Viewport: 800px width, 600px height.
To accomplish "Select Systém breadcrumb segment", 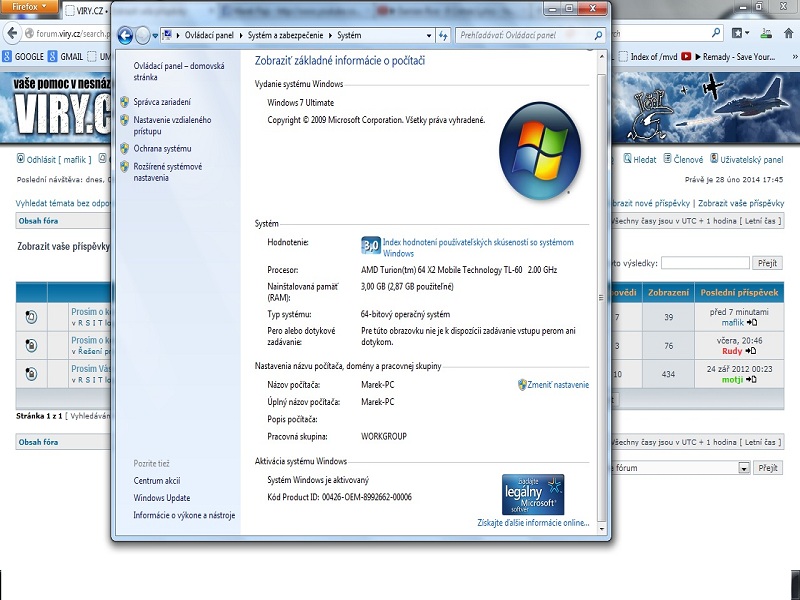I will click(x=349, y=35).
